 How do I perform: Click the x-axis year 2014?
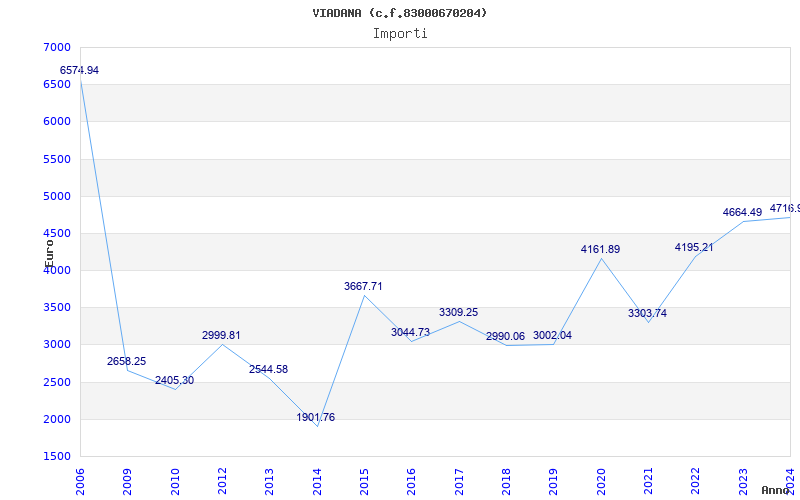tap(317, 482)
